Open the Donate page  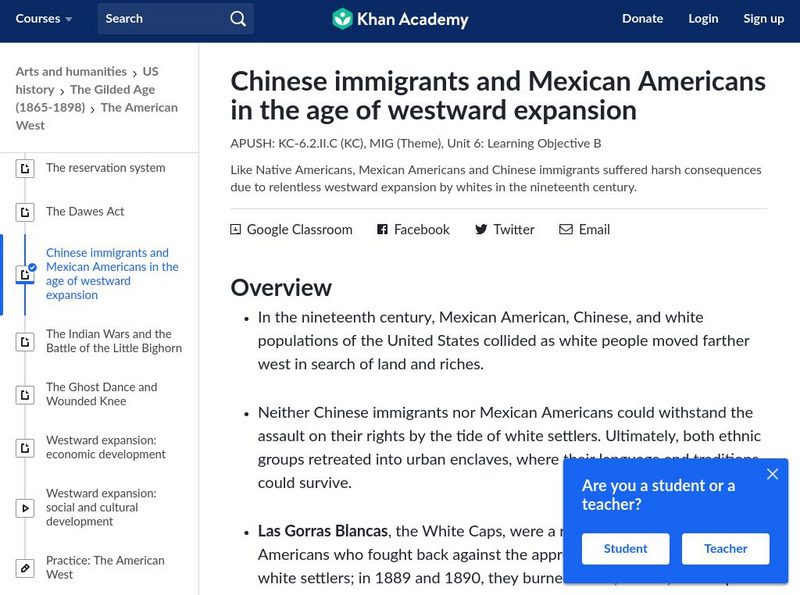pyautogui.click(x=642, y=19)
